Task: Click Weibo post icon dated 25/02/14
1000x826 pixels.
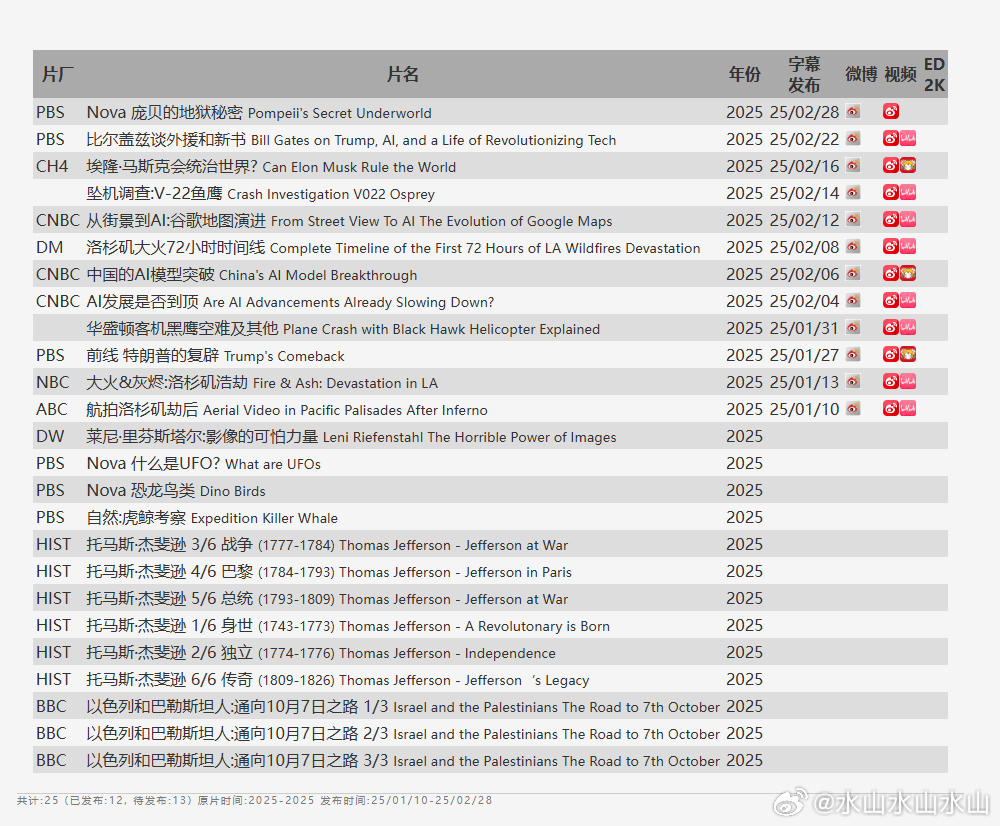Action: pos(853,193)
